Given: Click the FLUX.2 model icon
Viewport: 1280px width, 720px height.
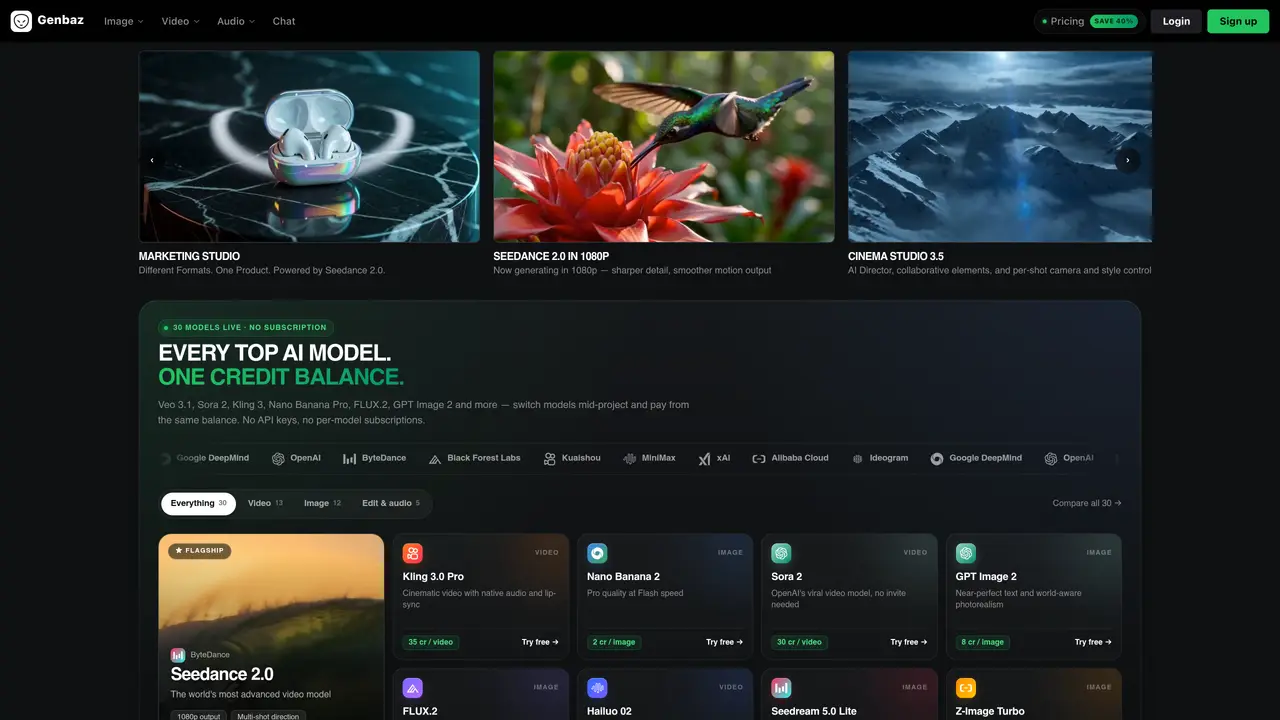Looking at the screenshot, I should tap(413, 688).
